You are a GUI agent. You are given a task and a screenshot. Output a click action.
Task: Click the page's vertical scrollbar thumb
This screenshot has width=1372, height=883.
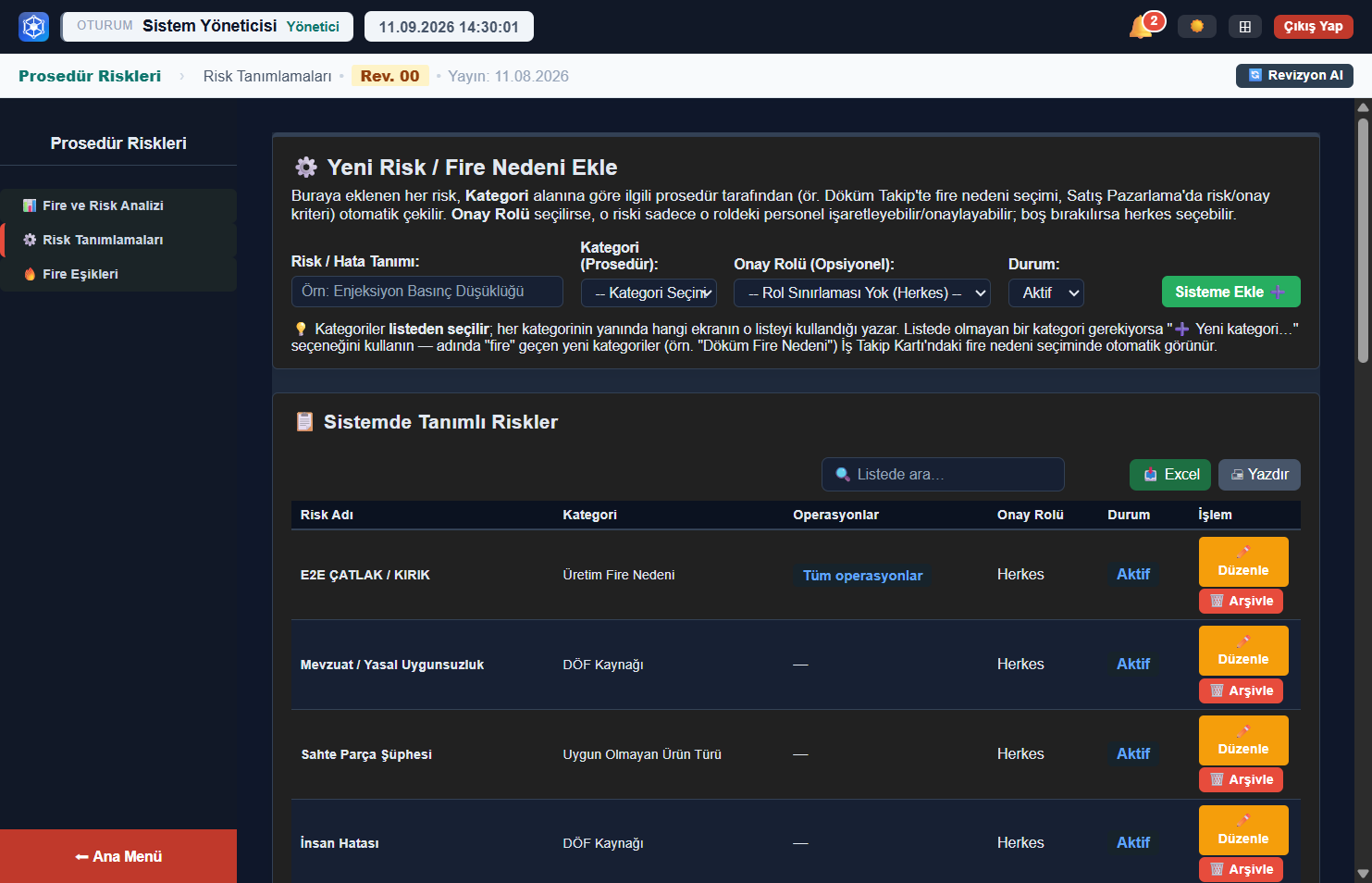coord(1363,239)
